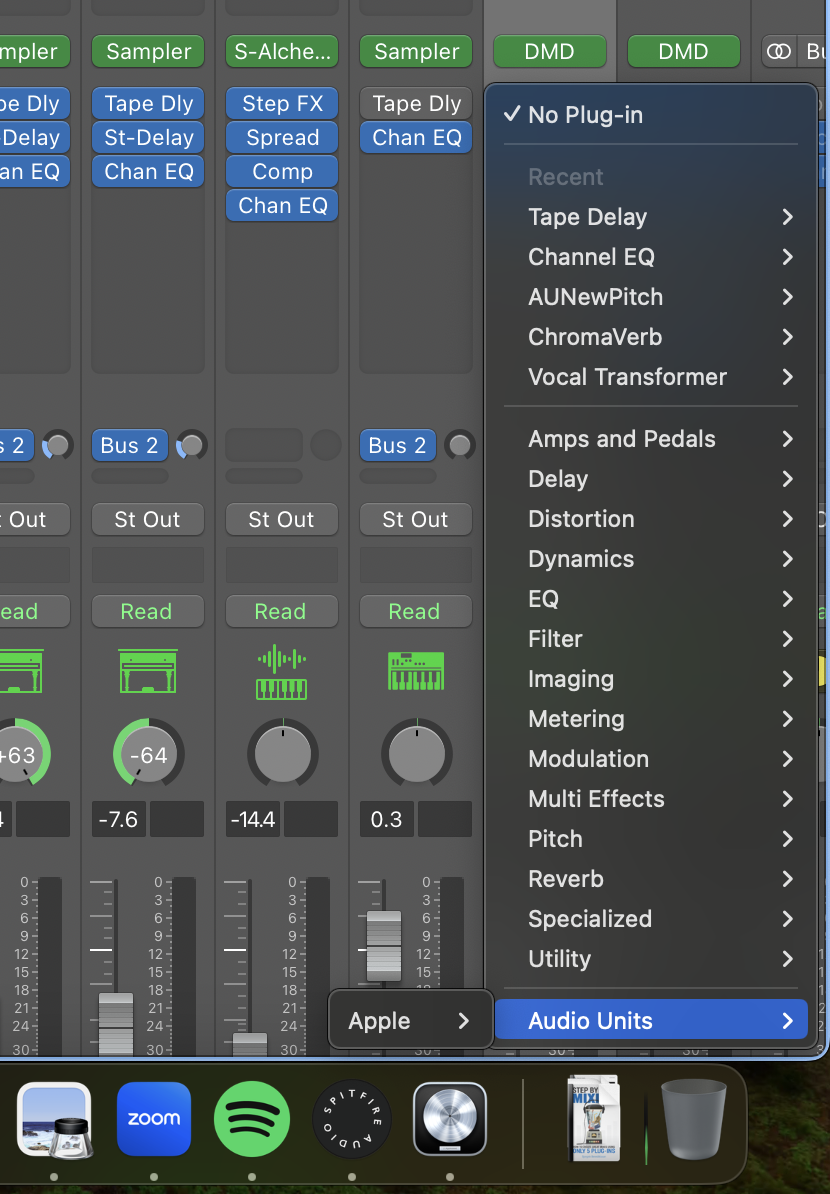This screenshot has height=1194, width=830.
Task: Expand the Amps and Pedals submenu
Action: click(650, 439)
